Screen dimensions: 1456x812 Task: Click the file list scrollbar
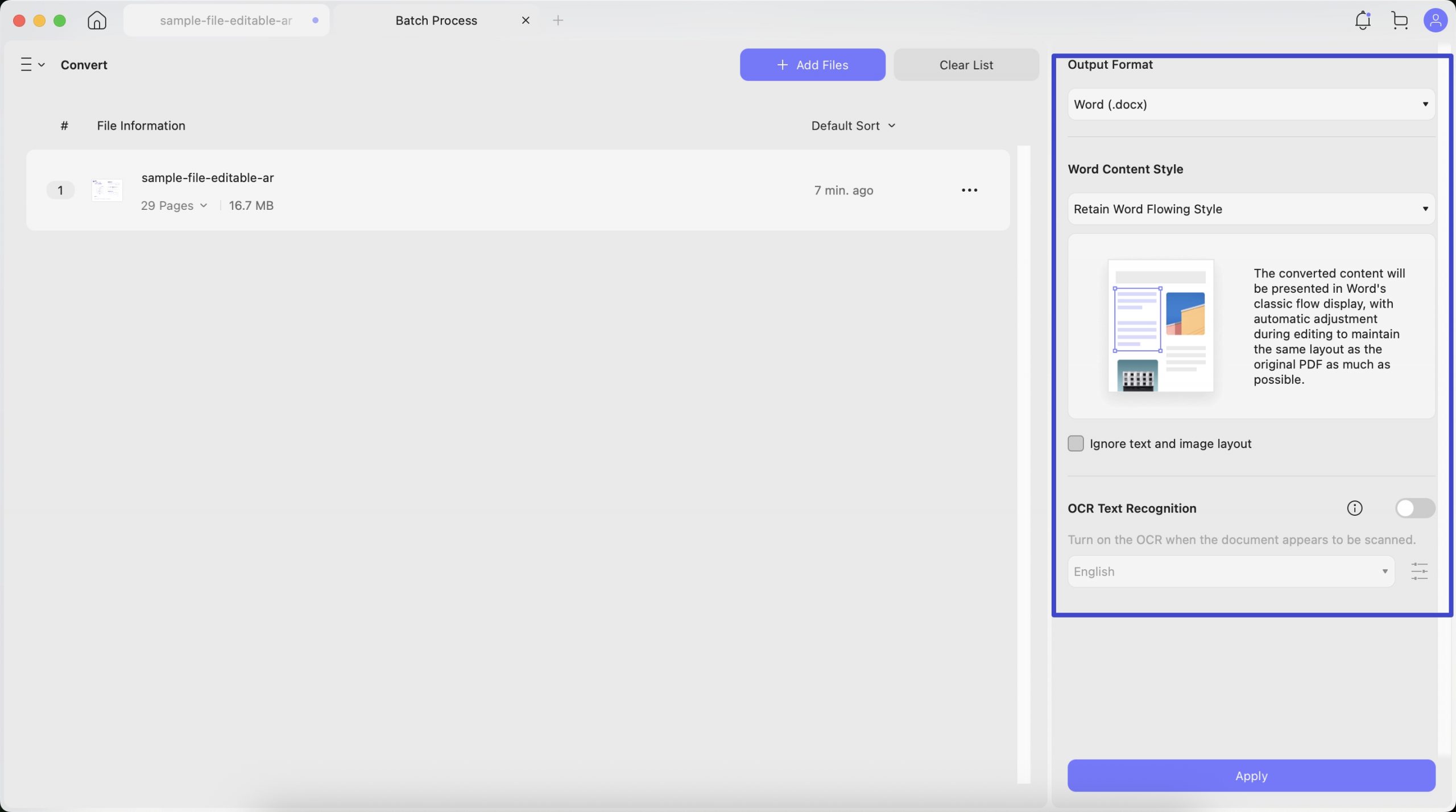click(1023, 465)
